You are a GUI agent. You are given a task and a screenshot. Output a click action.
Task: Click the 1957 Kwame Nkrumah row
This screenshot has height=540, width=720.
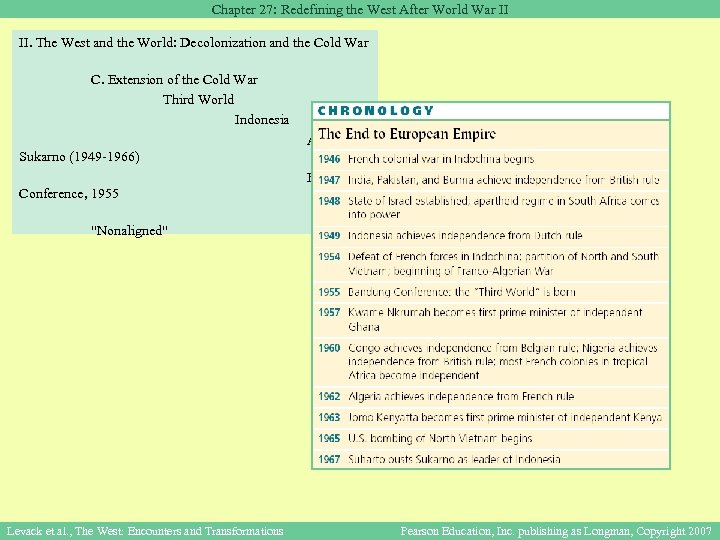pyautogui.click(x=490, y=320)
